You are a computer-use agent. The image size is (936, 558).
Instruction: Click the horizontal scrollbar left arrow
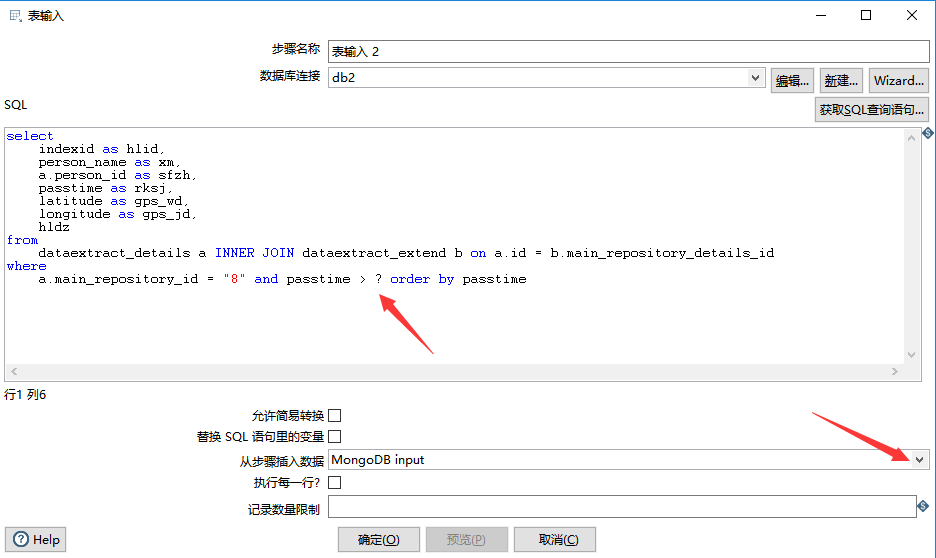click(x=14, y=371)
